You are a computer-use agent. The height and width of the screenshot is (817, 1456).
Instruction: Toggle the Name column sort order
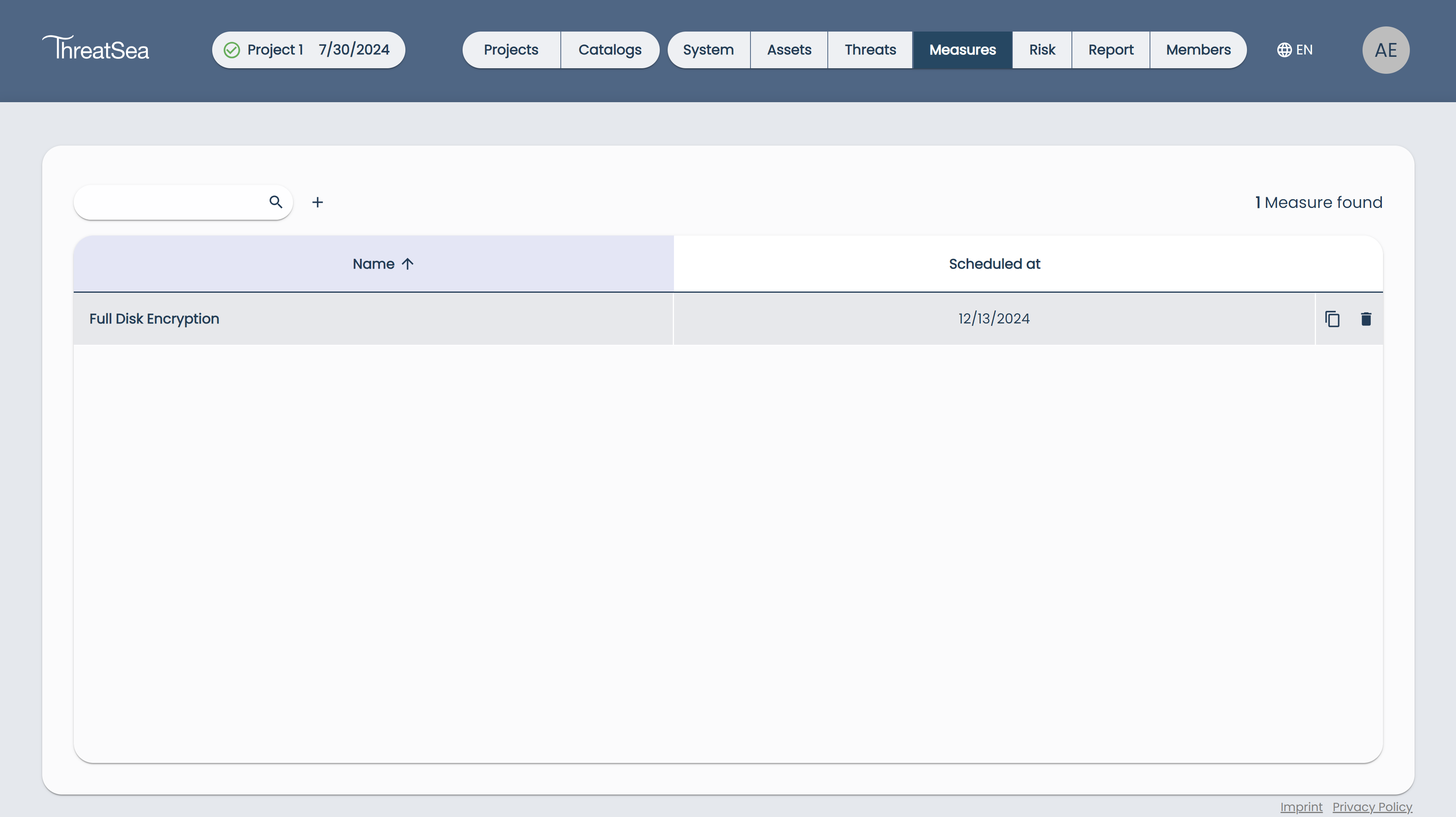pos(383,264)
